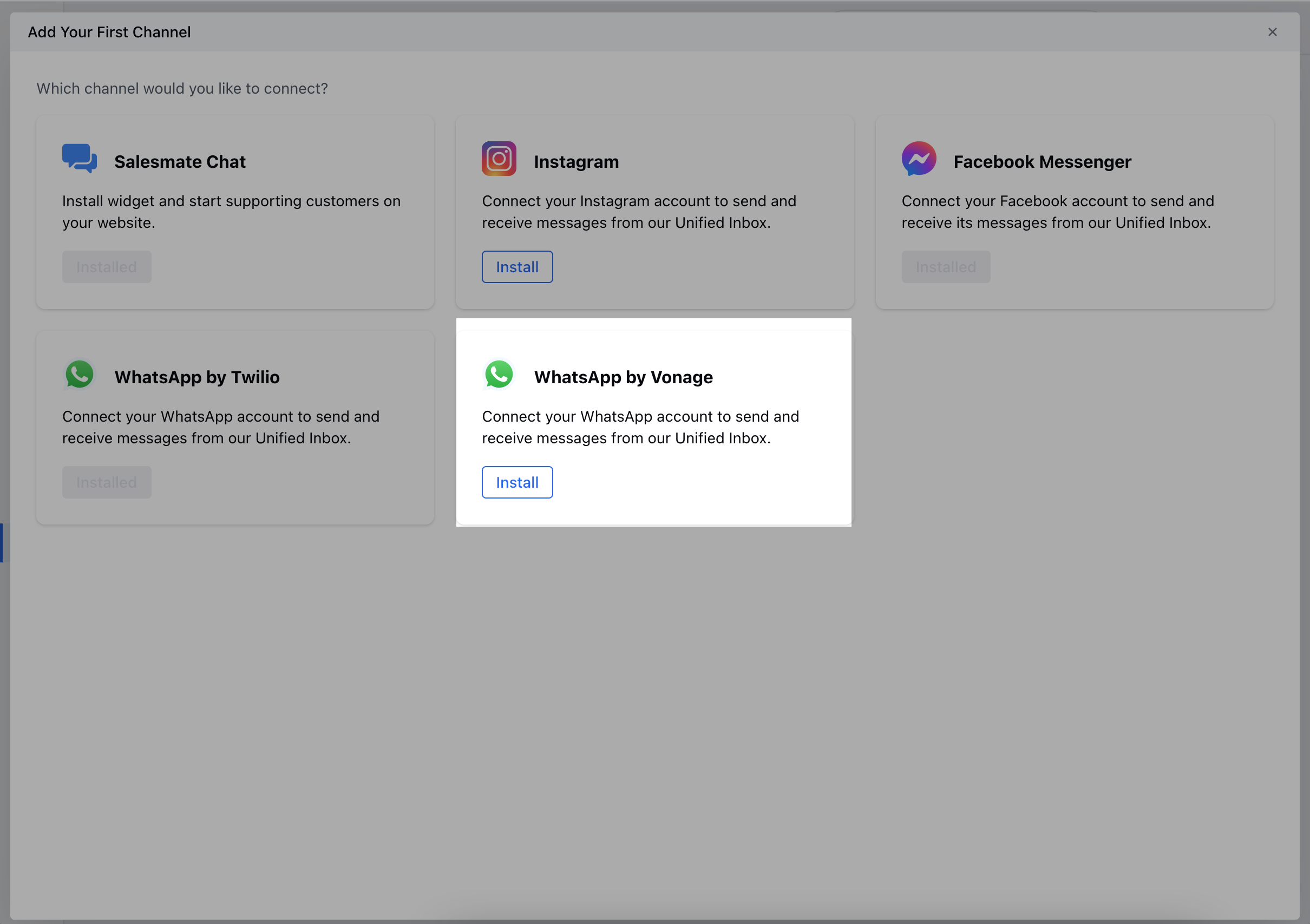Click the Salesmate Chat bubble icon
This screenshot has height=924, width=1310.
point(80,159)
